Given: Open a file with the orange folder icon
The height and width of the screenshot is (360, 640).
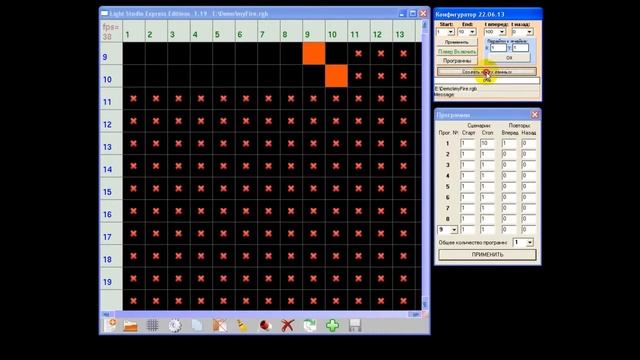Looking at the screenshot, I should click(x=131, y=326).
